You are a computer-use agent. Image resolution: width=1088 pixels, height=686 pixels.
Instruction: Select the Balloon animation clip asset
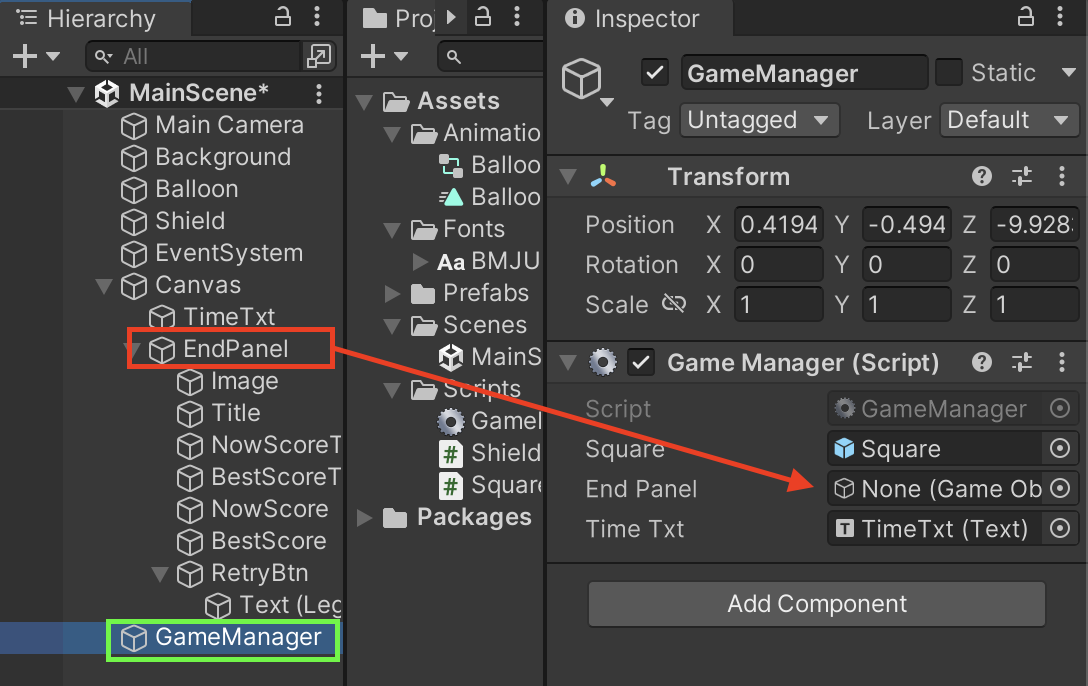pos(490,197)
